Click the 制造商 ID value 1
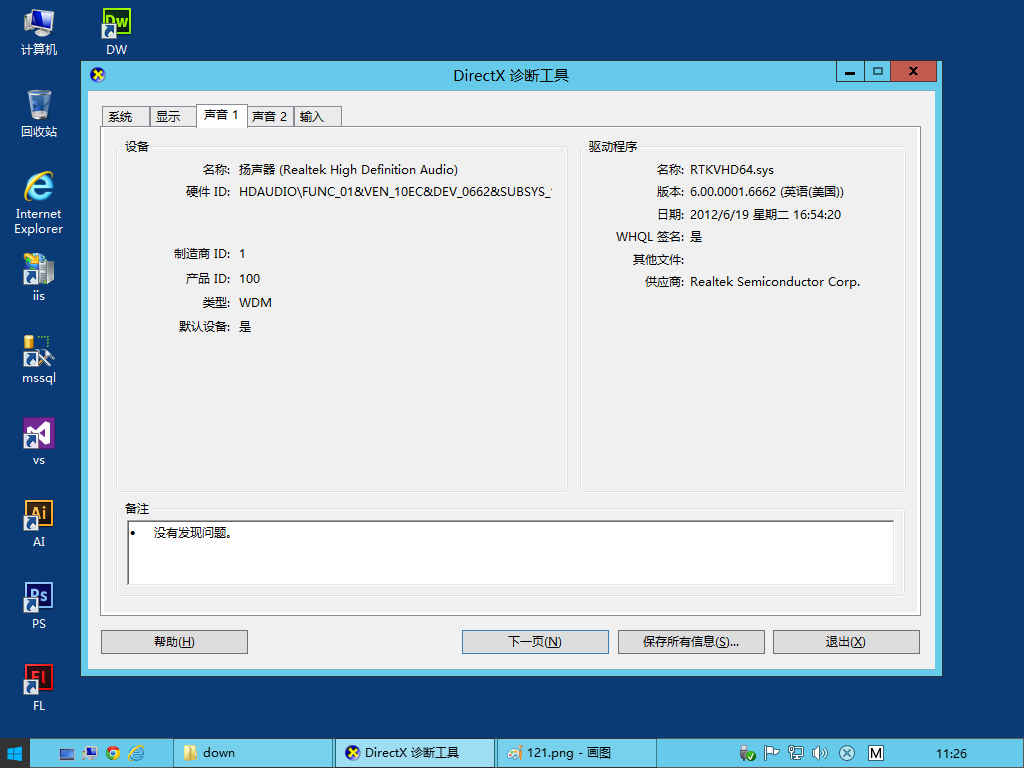 tap(242, 254)
